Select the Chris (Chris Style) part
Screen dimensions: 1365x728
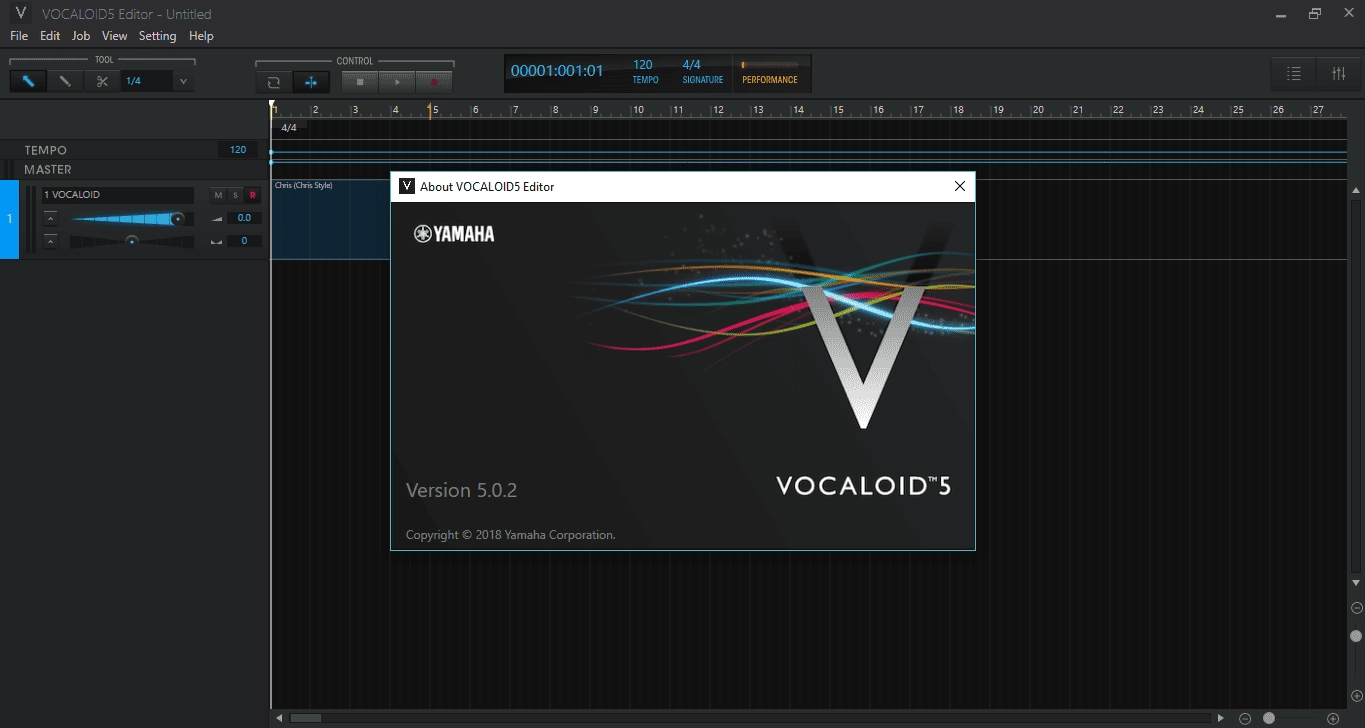[x=330, y=220]
